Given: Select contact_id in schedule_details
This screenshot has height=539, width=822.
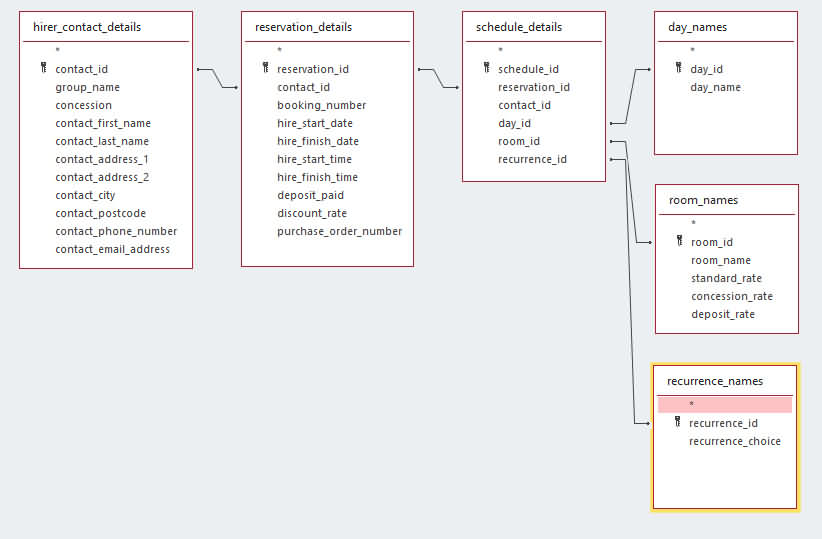Looking at the screenshot, I should click(524, 105).
